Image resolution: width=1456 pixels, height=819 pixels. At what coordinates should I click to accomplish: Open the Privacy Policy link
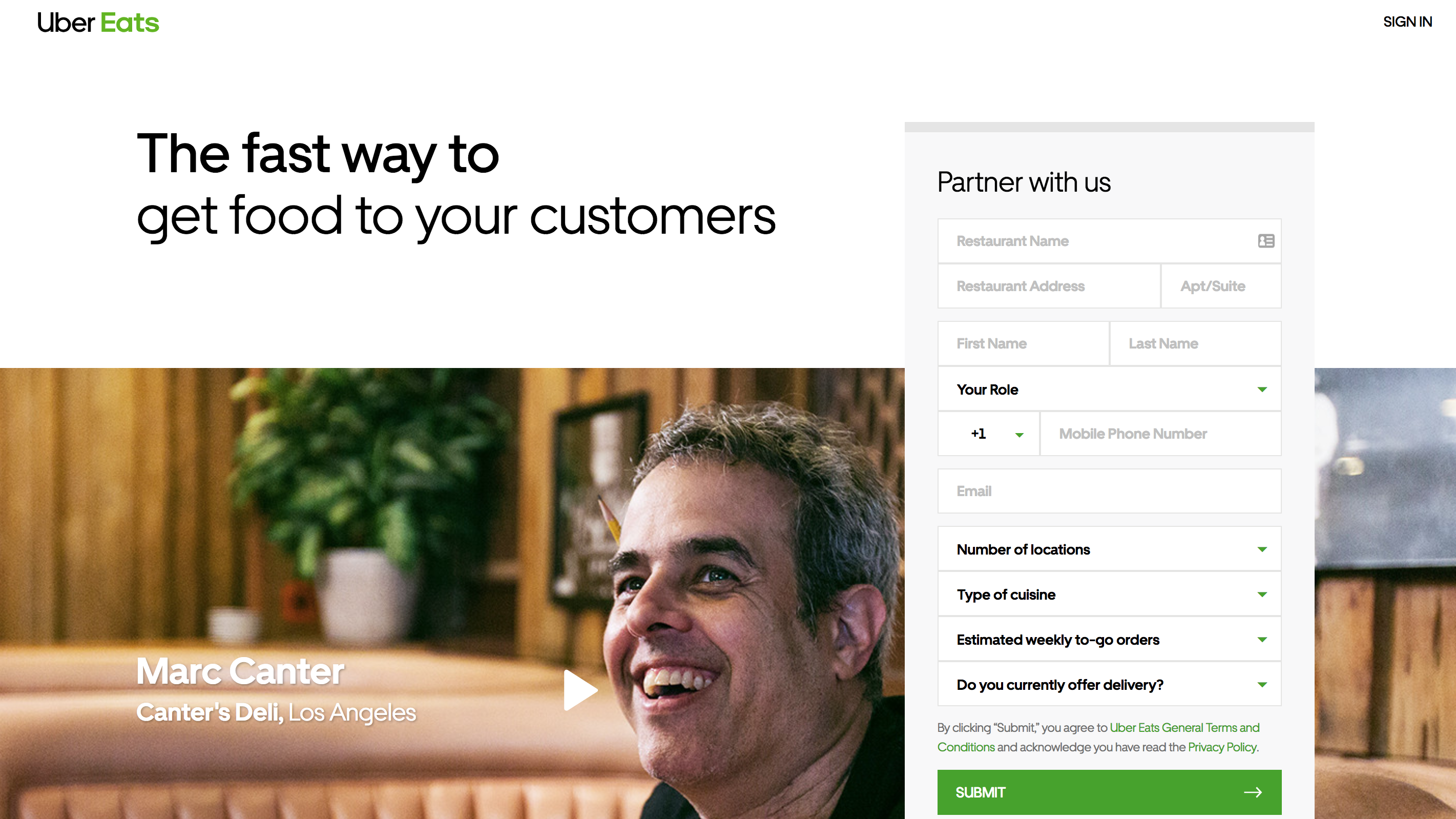click(1222, 747)
